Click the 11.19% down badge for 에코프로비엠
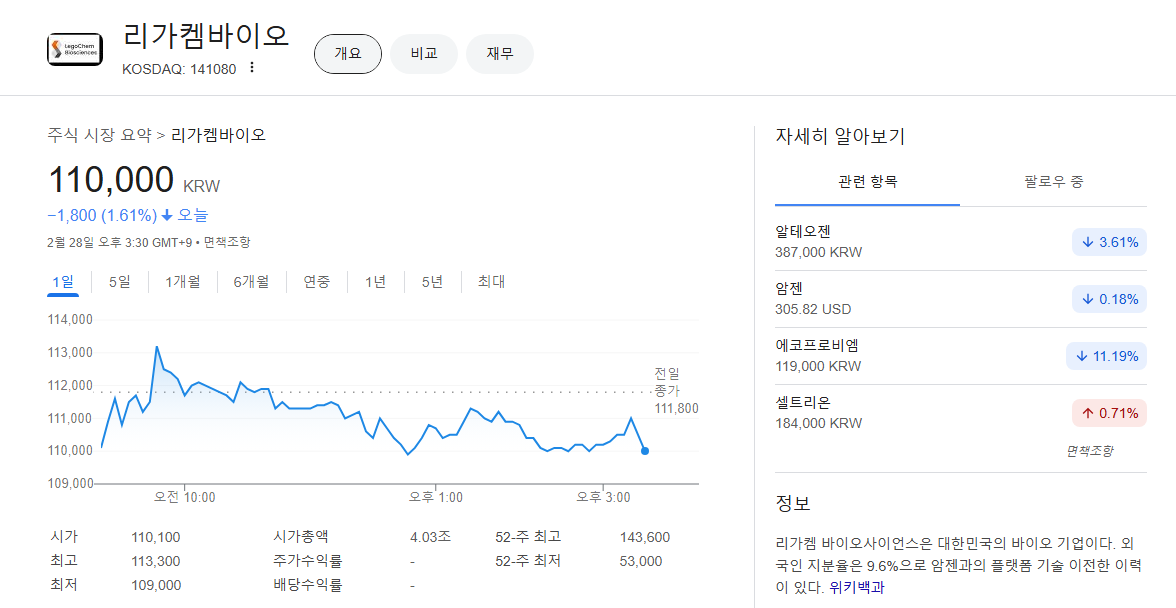The image size is (1176, 608). pyautogui.click(x=1106, y=356)
